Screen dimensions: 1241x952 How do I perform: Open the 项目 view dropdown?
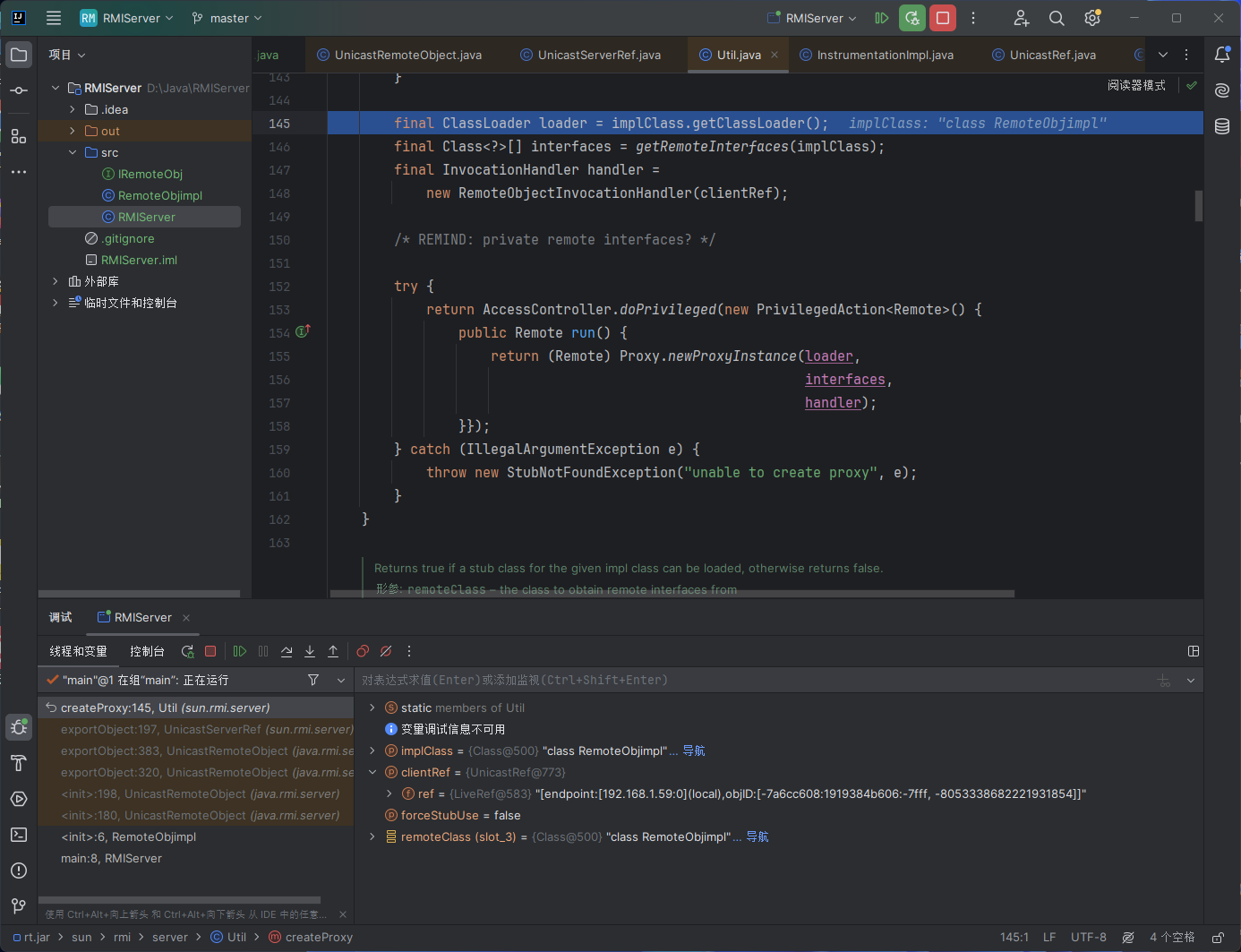coord(67,55)
